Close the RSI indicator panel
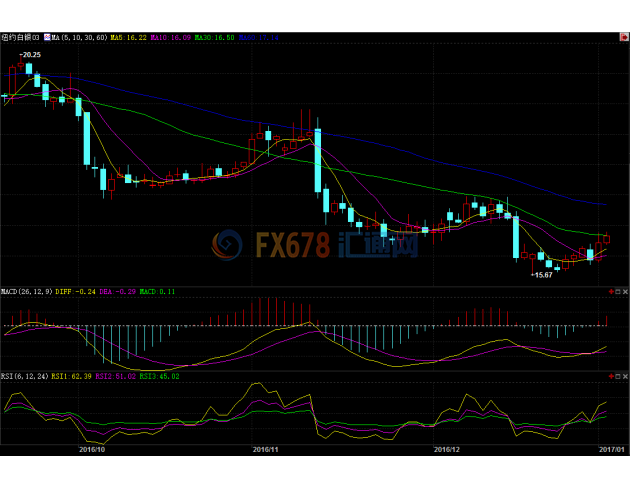The image size is (630, 490). [625, 376]
